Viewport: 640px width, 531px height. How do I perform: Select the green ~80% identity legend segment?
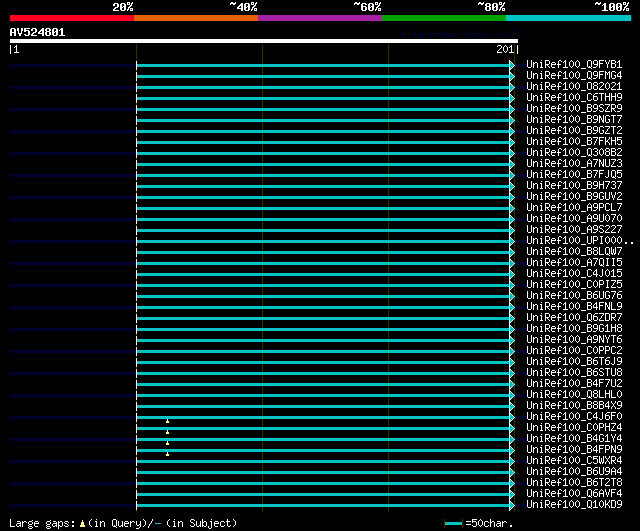point(444,18)
